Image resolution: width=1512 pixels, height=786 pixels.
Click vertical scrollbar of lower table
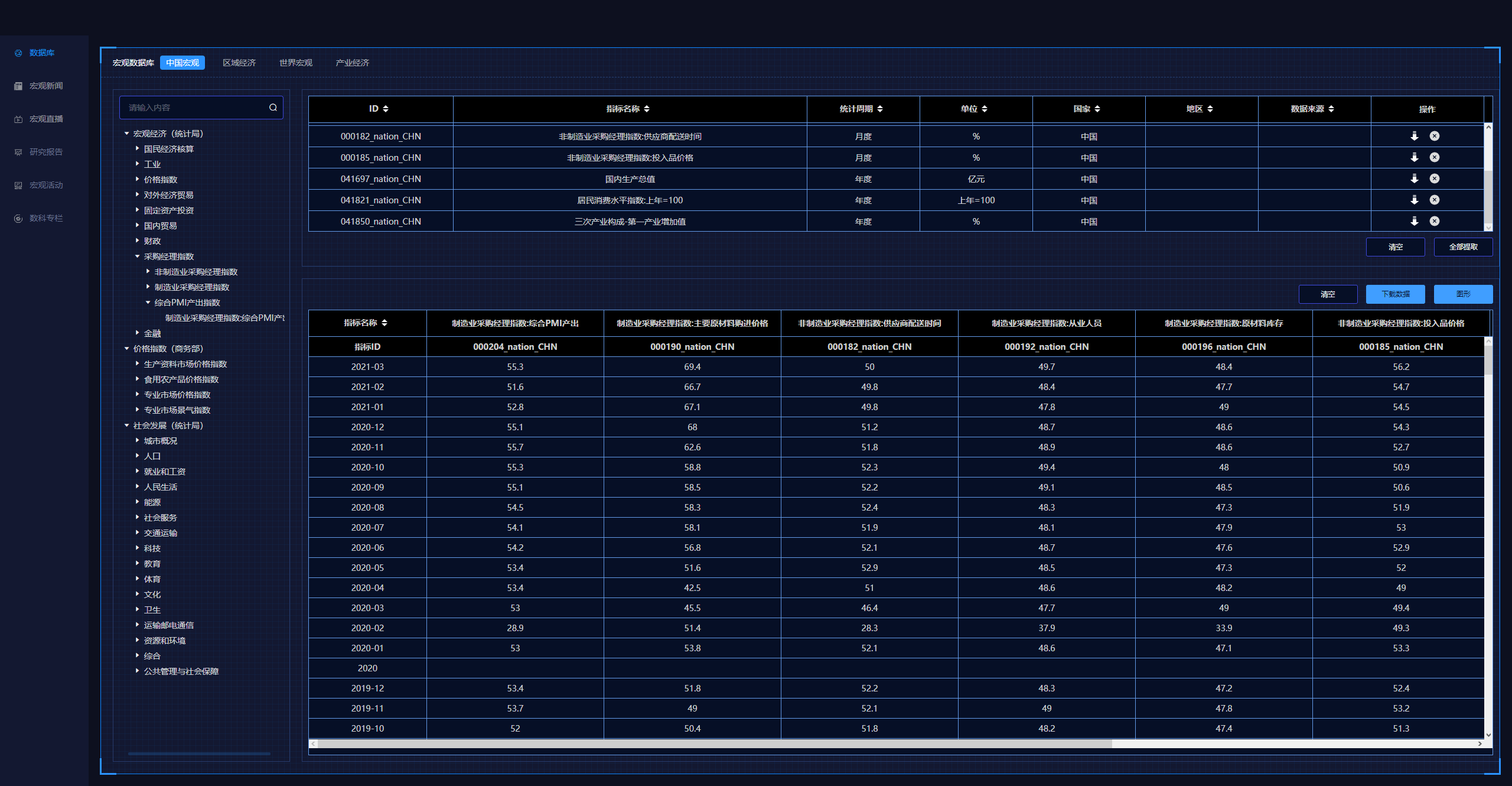(1488, 360)
